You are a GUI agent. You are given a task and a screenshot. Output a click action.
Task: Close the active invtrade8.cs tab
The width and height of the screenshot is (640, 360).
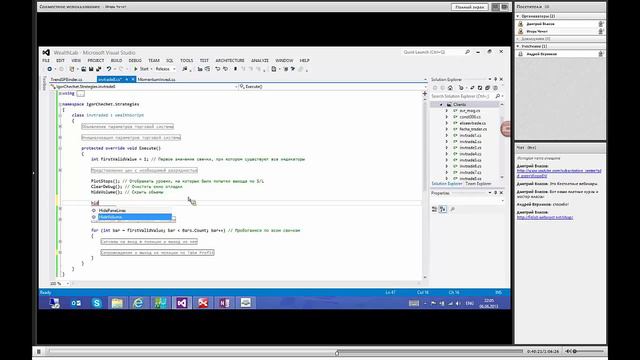(x=133, y=79)
